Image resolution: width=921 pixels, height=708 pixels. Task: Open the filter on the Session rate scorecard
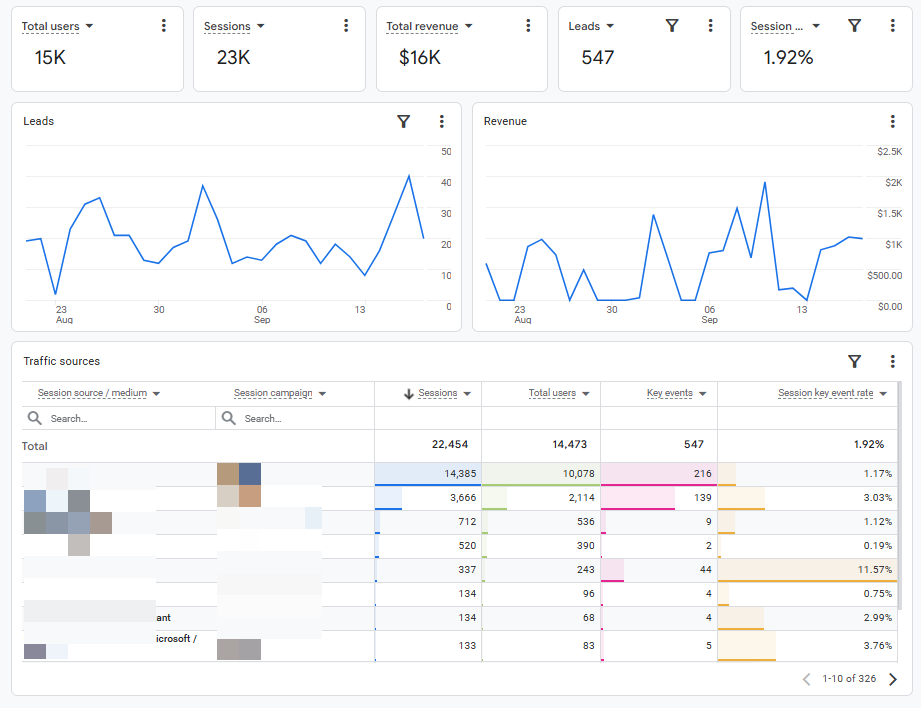854,26
